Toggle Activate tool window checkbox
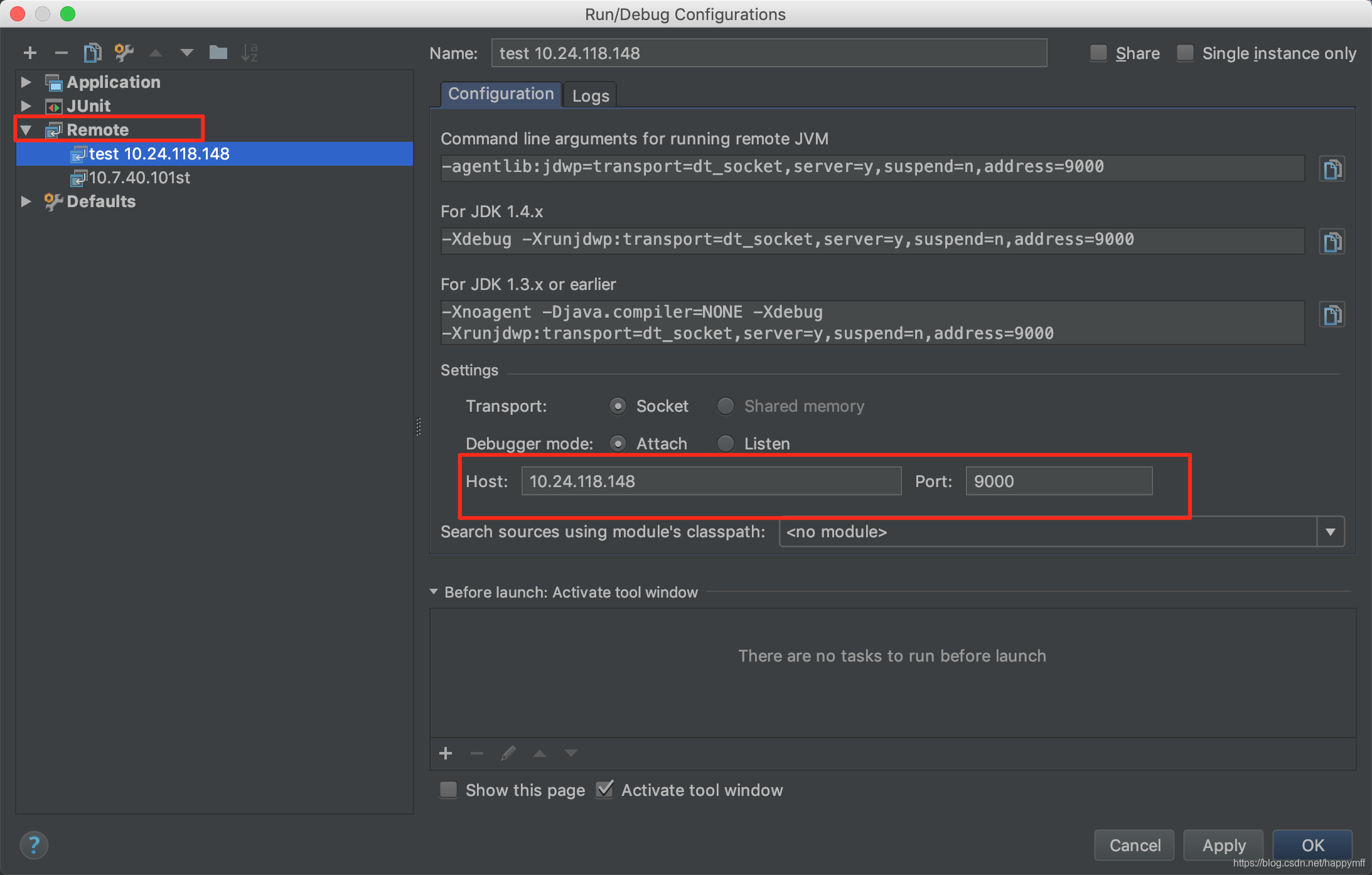 pos(604,790)
